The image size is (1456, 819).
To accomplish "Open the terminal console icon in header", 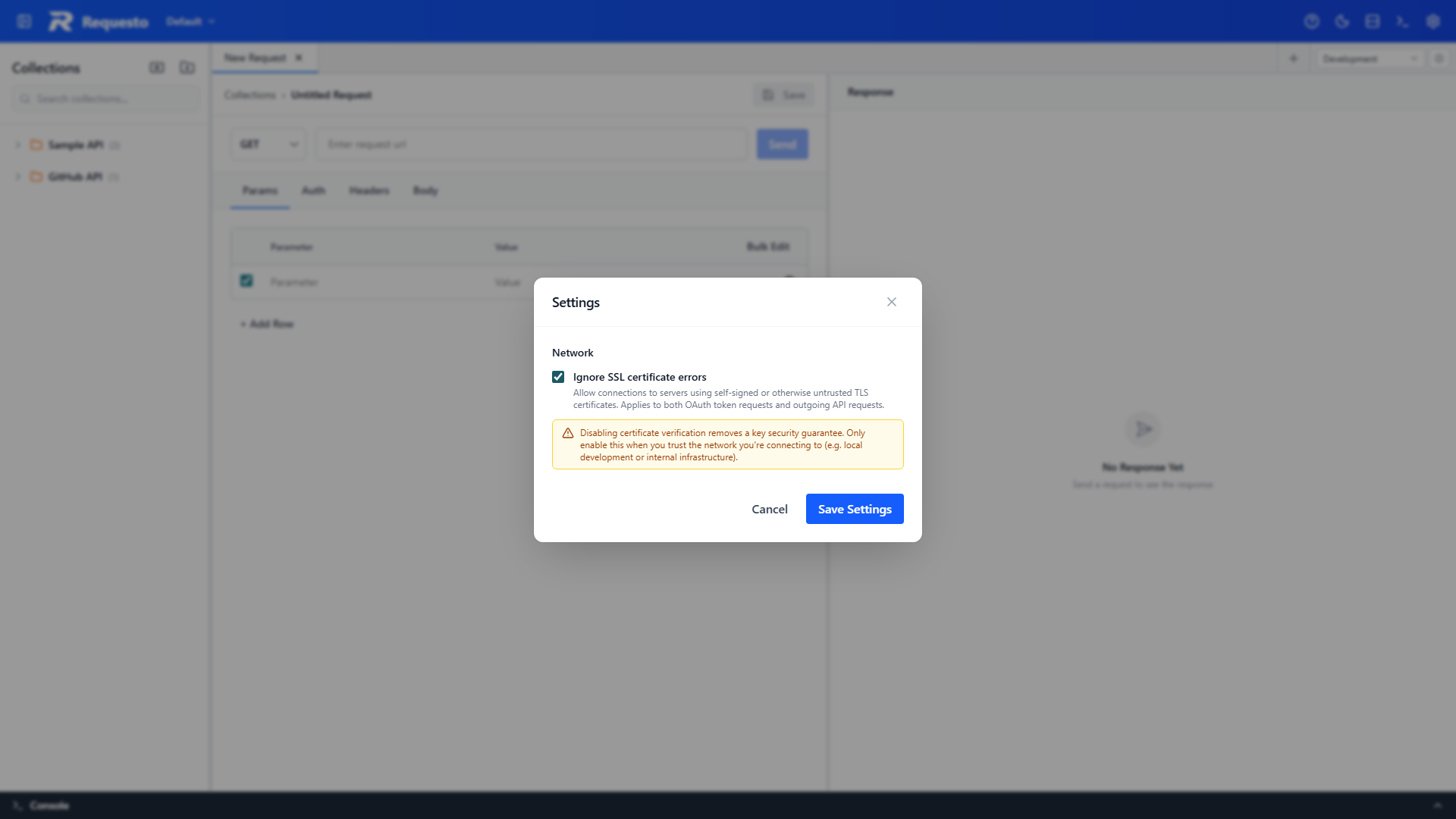I will coord(1402,21).
